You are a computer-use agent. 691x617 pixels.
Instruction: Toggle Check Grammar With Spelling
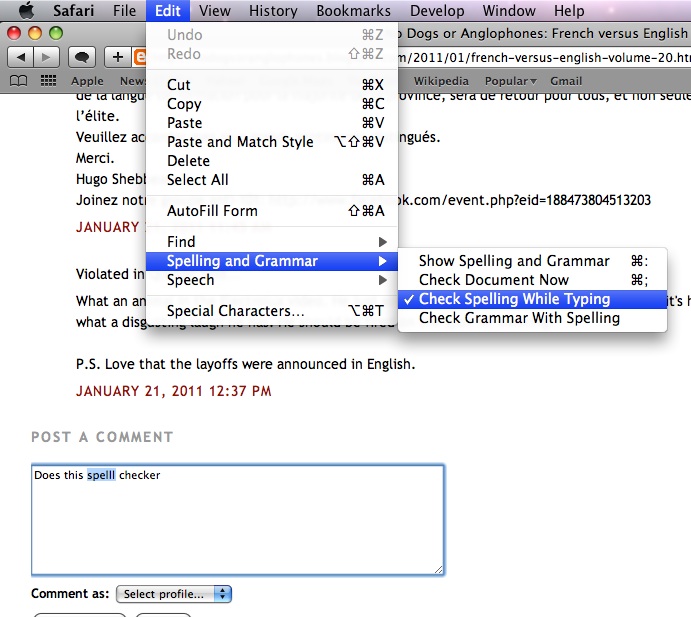click(532, 318)
